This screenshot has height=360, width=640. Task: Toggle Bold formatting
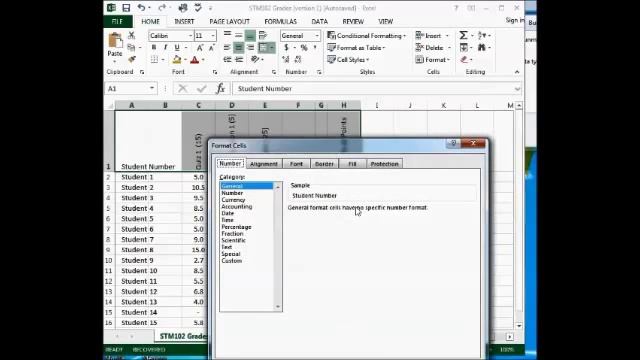click(x=154, y=48)
